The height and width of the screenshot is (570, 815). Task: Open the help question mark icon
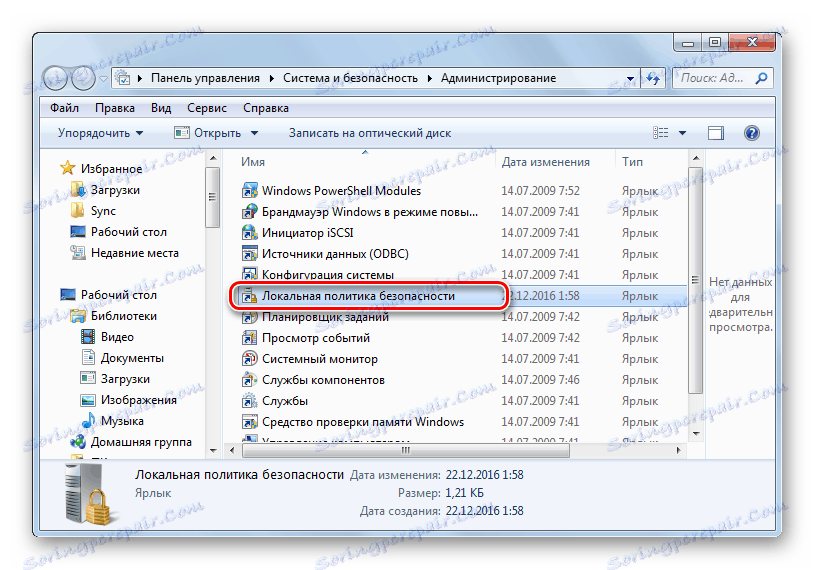[752, 133]
